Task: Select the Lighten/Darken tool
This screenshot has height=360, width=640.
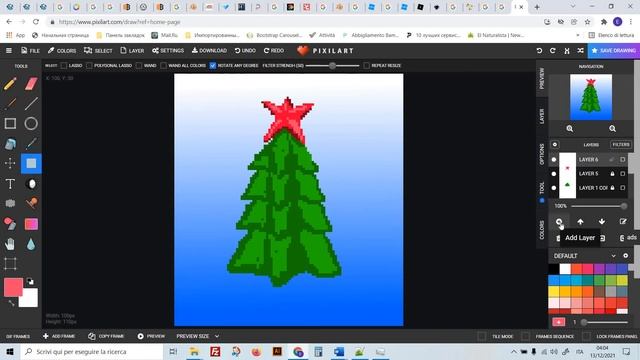Action: click(x=31, y=184)
